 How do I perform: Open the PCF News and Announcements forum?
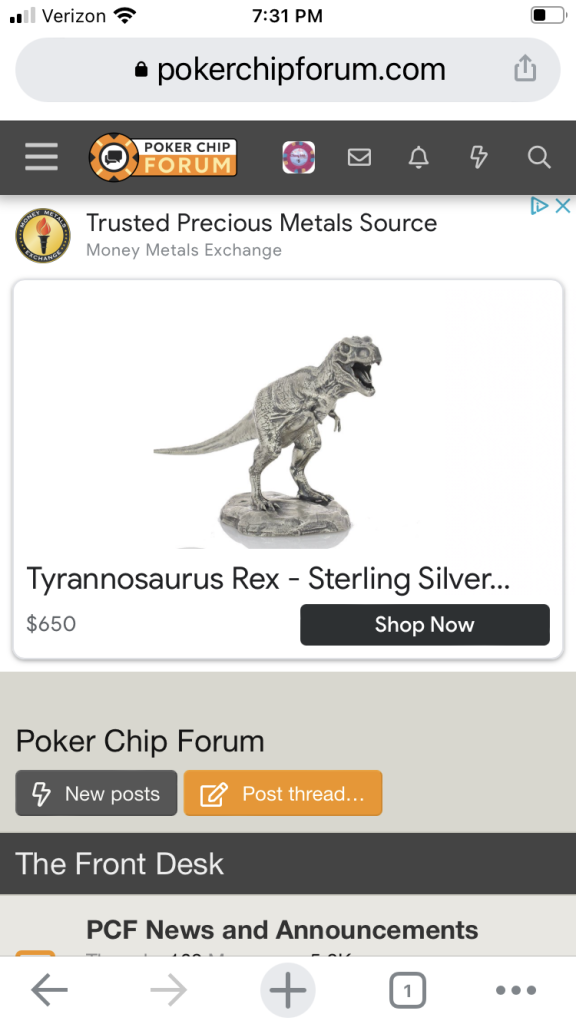click(x=282, y=929)
